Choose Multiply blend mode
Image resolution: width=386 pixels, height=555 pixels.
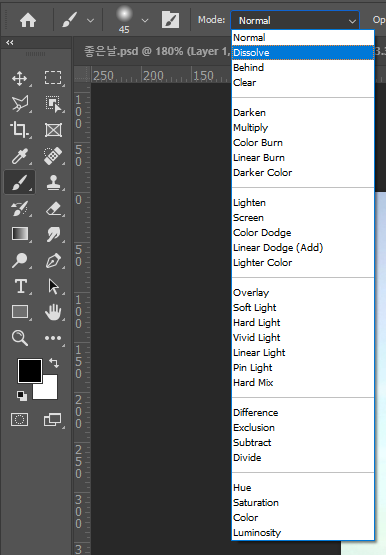point(303,128)
